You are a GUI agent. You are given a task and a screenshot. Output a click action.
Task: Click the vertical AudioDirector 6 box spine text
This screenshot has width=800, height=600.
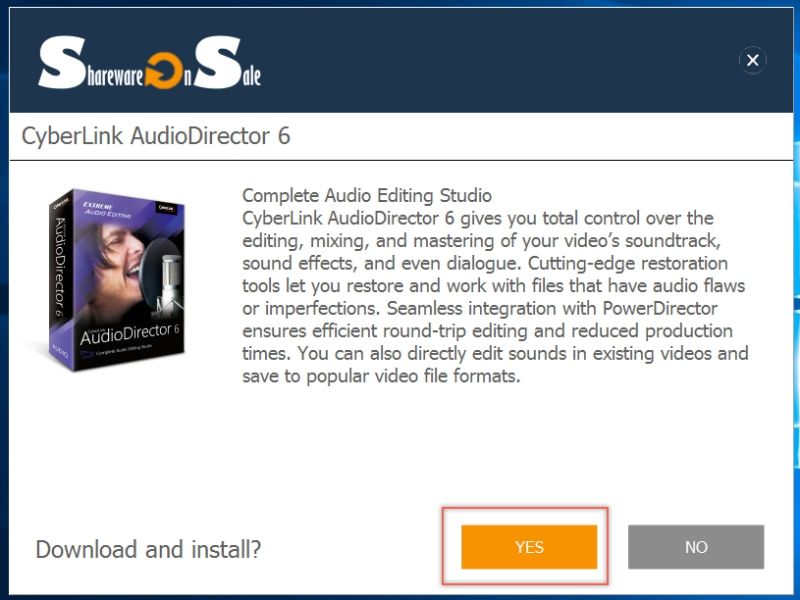[60, 266]
